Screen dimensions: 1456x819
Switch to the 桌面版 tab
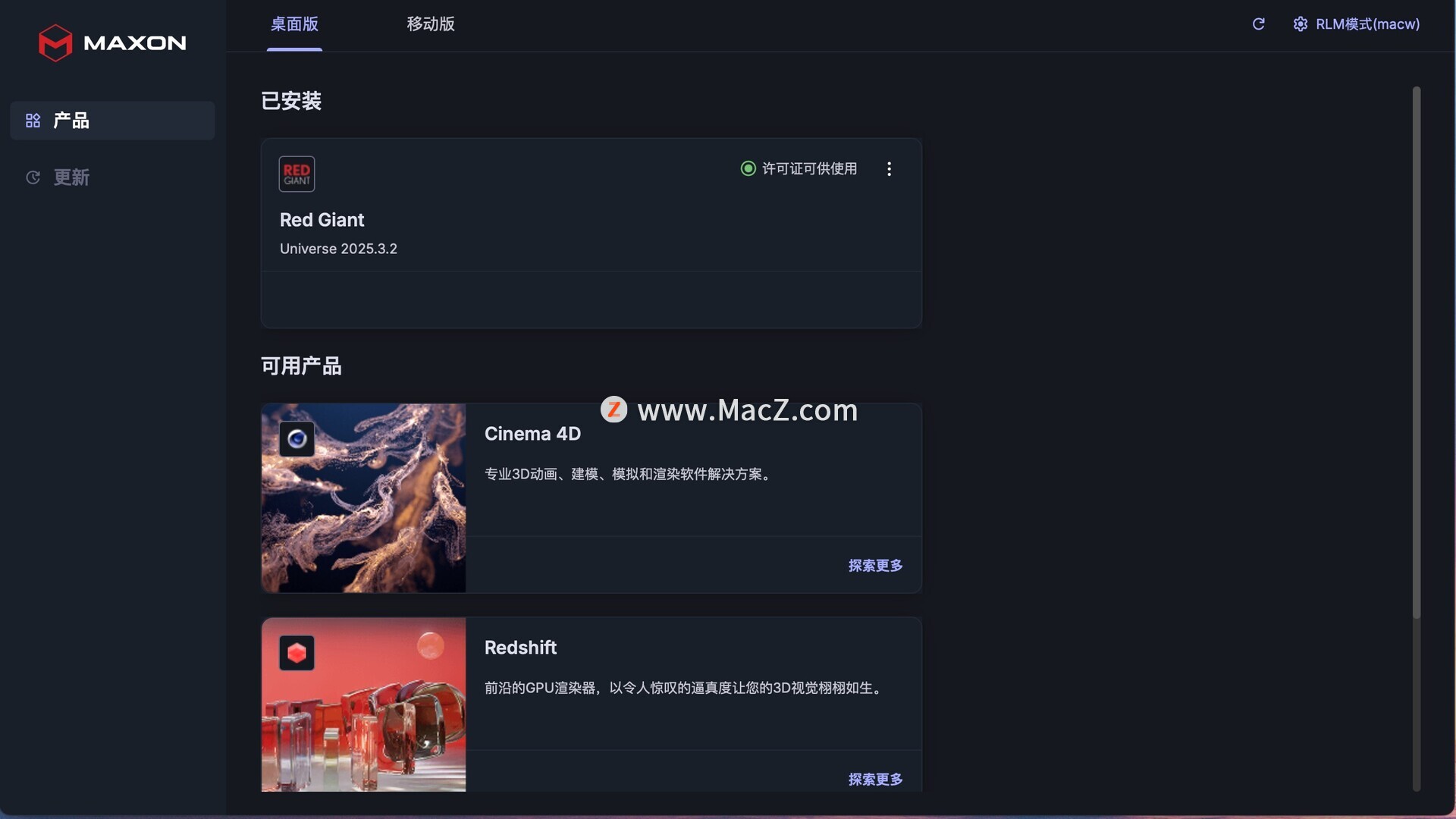[x=294, y=24]
